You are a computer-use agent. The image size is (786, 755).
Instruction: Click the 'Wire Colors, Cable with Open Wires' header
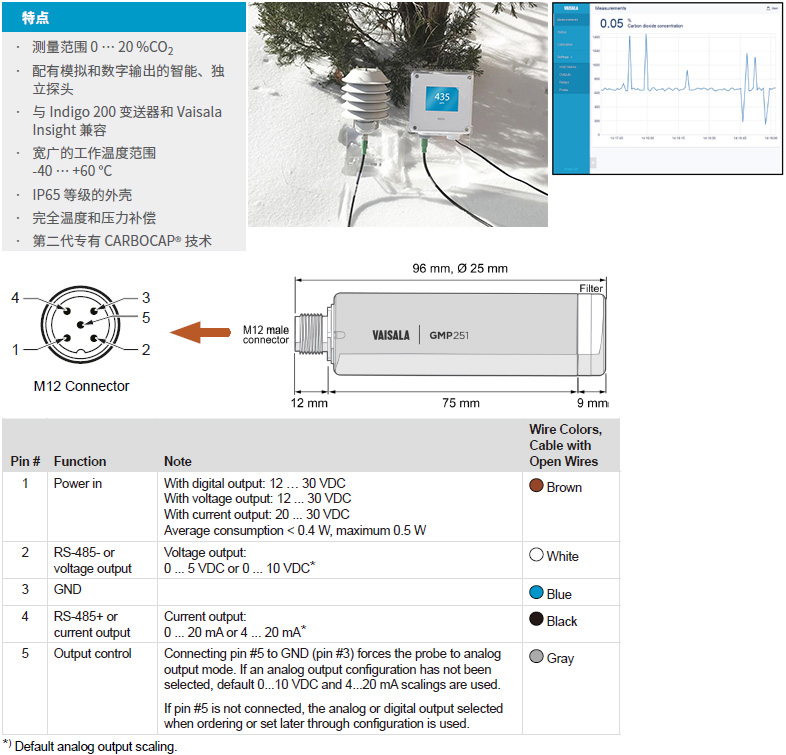click(x=565, y=445)
